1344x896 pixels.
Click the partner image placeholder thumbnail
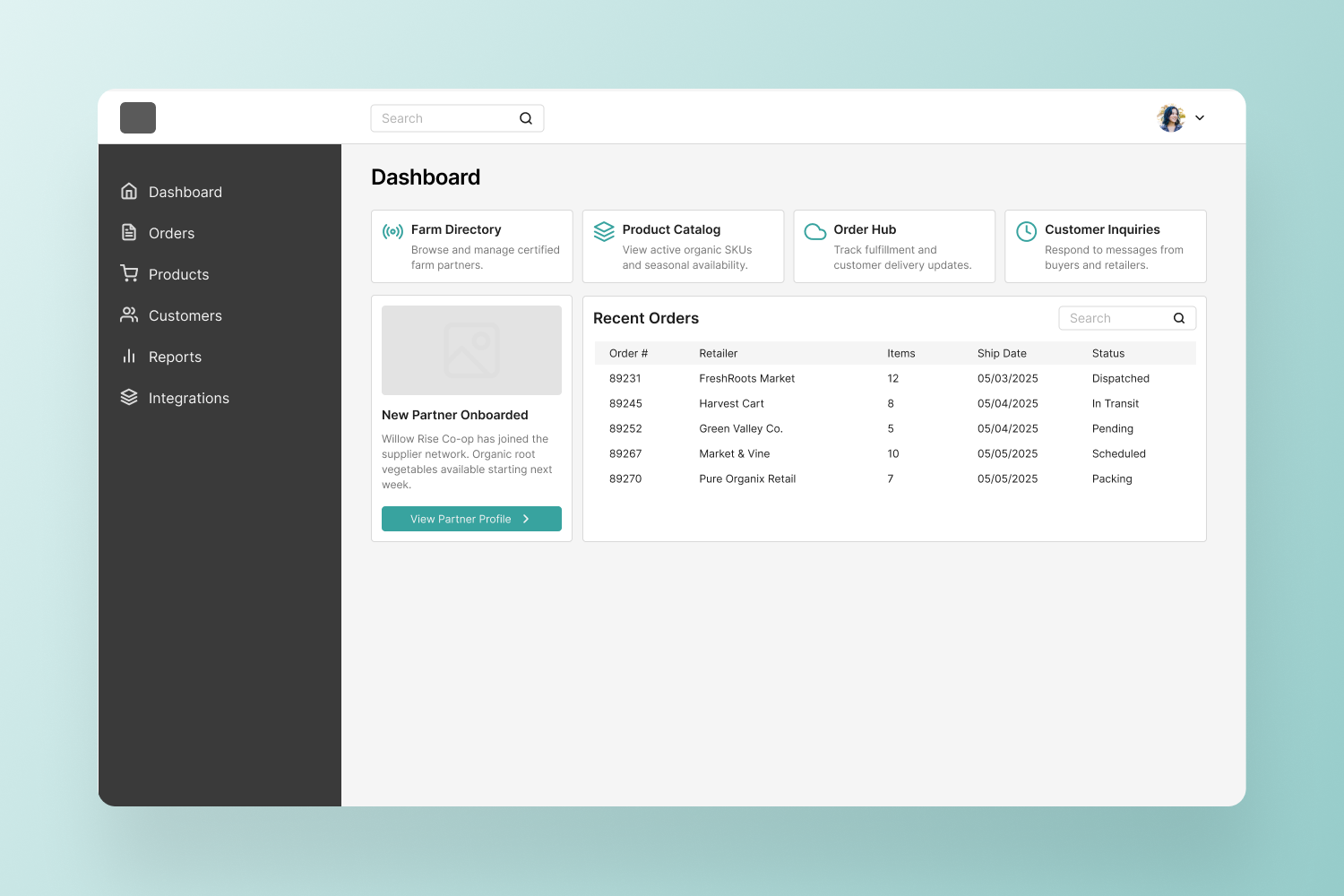[x=471, y=350]
